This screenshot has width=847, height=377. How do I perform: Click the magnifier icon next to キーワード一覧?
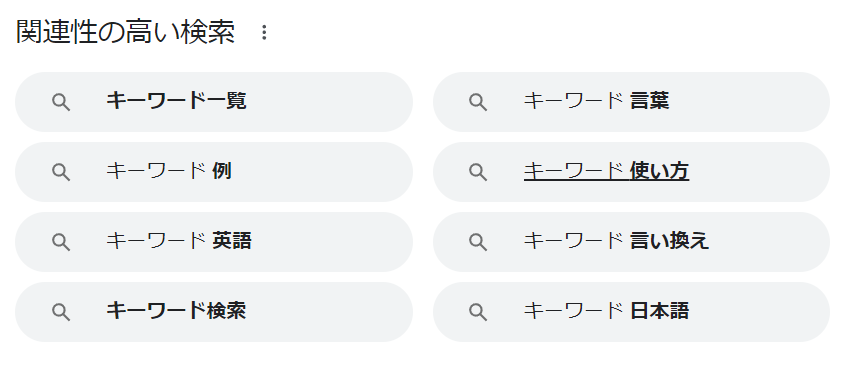(61, 102)
